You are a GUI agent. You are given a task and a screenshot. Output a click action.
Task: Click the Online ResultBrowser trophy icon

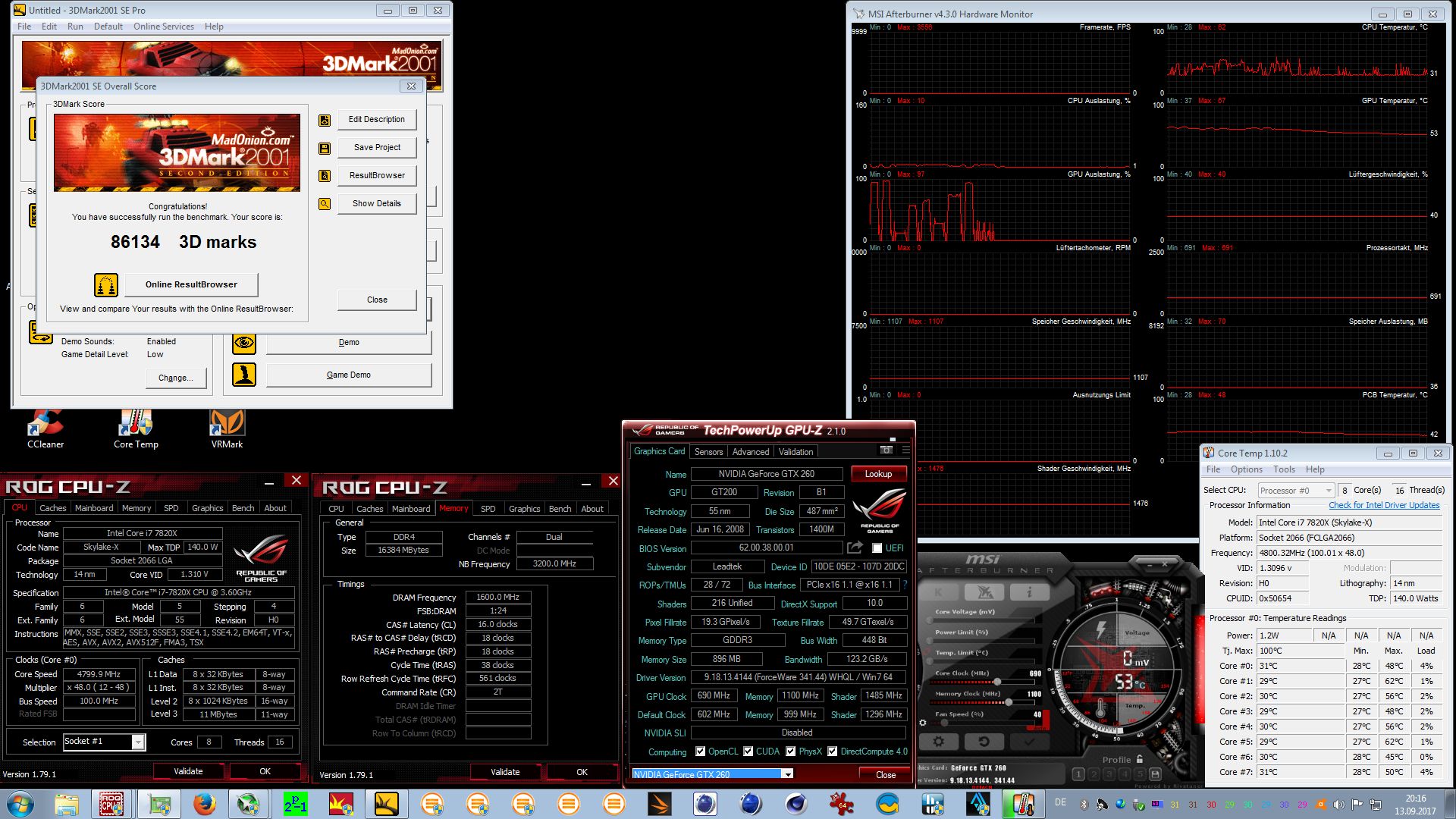106,285
